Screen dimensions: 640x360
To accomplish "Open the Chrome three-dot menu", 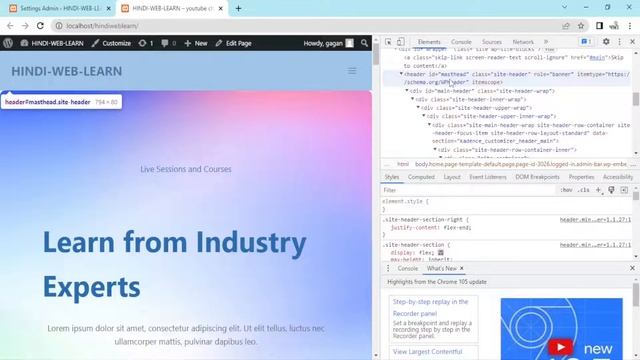I will tap(629, 26).
